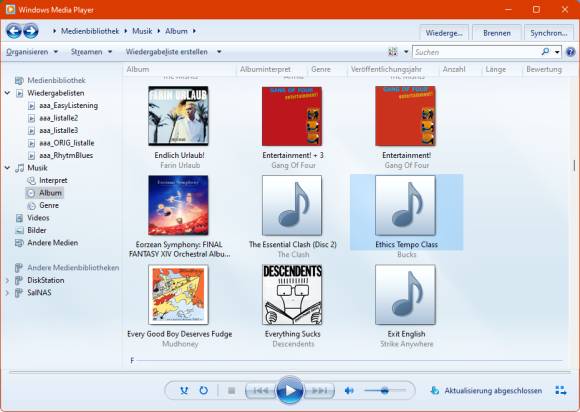Adjust the volume slider
This screenshot has height=412, width=580.
pos(385,390)
